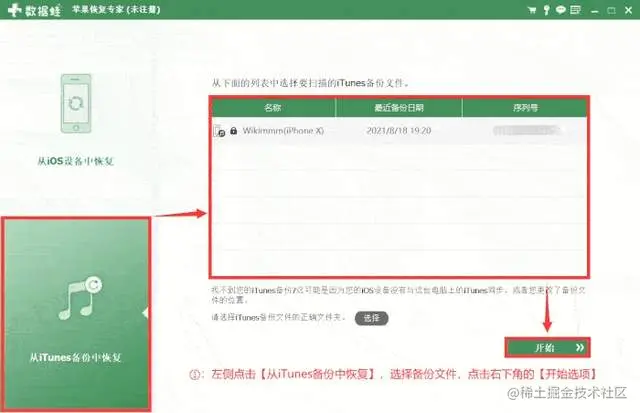Open the menu list icon in title bar
This screenshot has width=640, height=413.
[x=576, y=10]
